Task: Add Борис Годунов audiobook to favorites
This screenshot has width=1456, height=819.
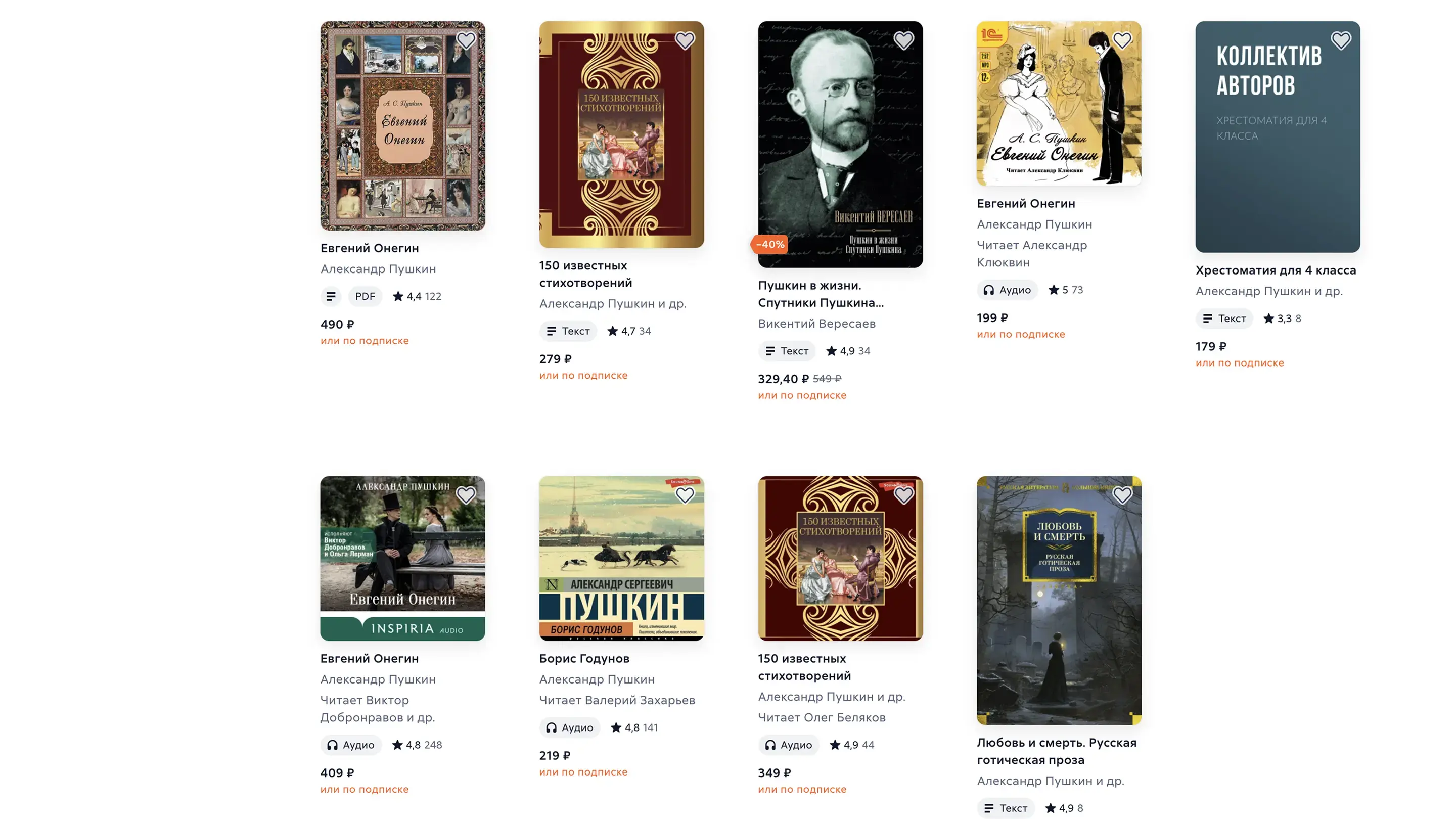Action: [x=685, y=495]
